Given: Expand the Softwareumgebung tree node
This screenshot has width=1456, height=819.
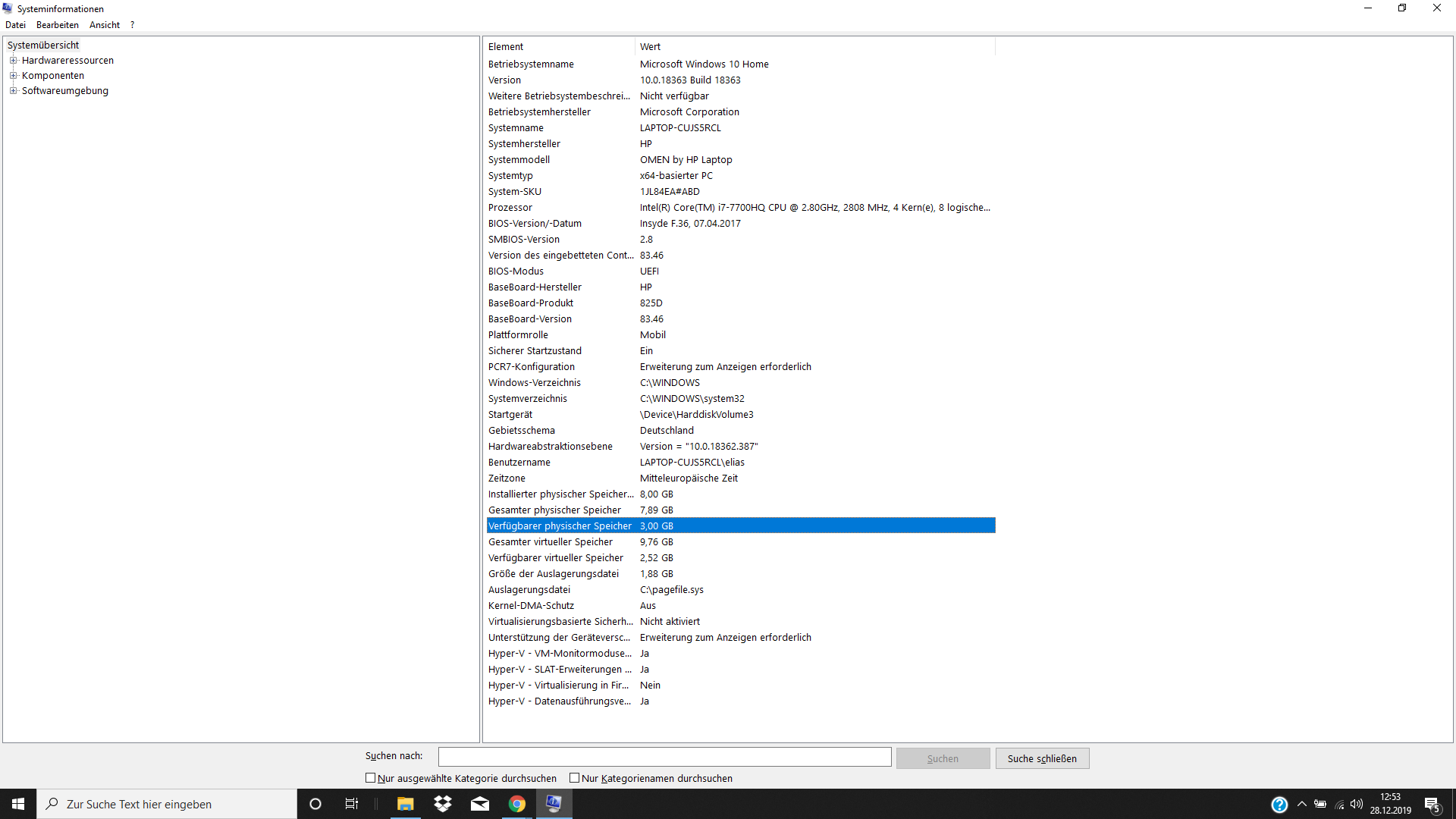Looking at the screenshot, I should coord(13,91).
